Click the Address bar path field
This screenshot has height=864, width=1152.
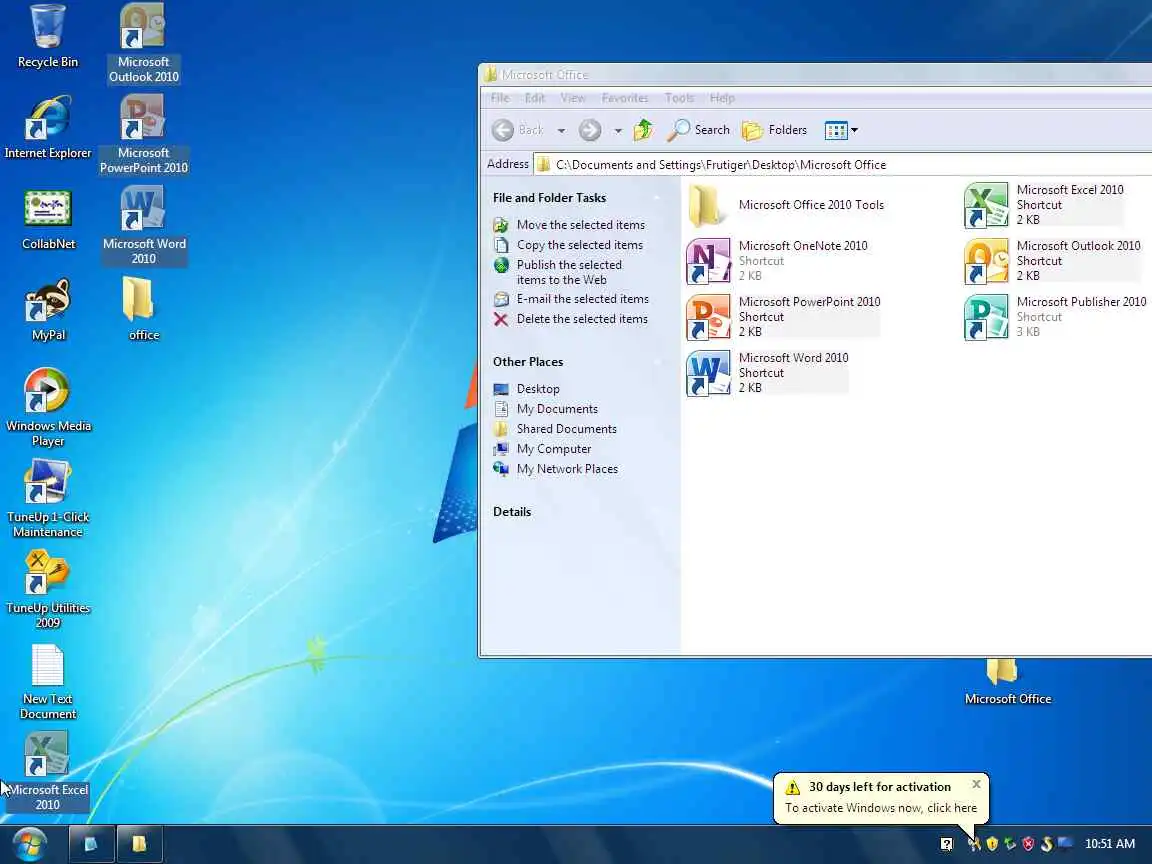843,165
